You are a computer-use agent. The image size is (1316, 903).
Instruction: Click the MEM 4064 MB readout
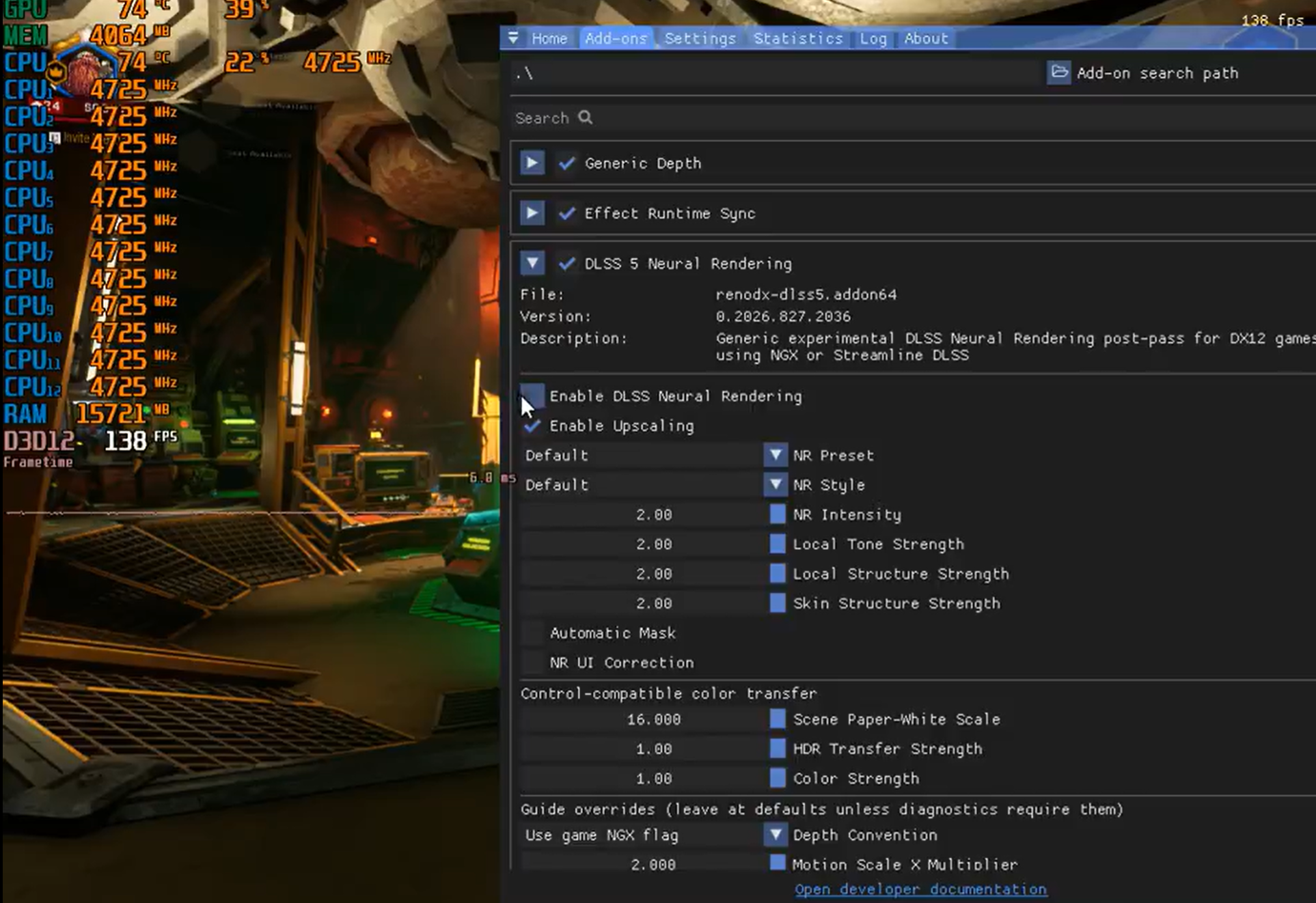coord(87,35)
